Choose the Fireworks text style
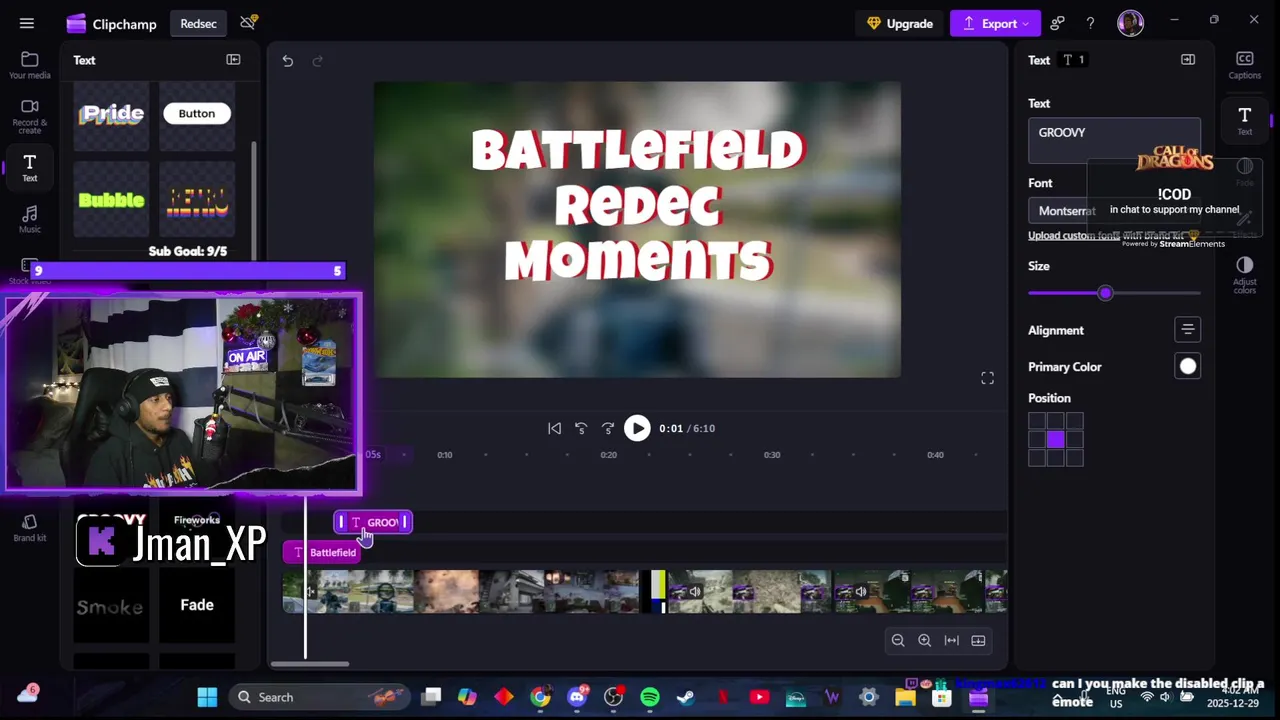Screen dimensions: 1280x720 tap(197, 519)
